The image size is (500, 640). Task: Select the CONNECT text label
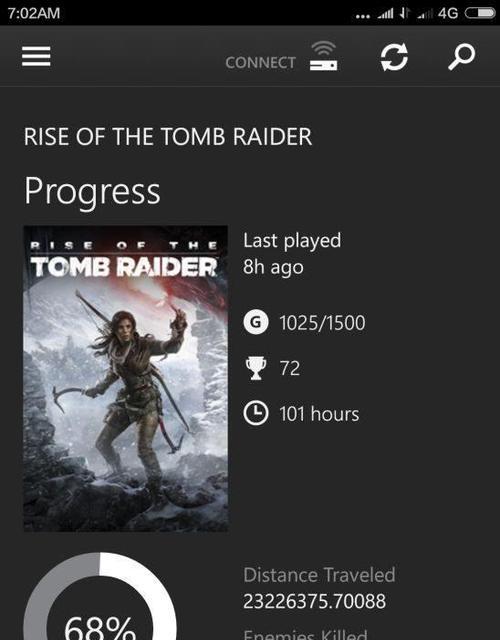tap(260, 63)
